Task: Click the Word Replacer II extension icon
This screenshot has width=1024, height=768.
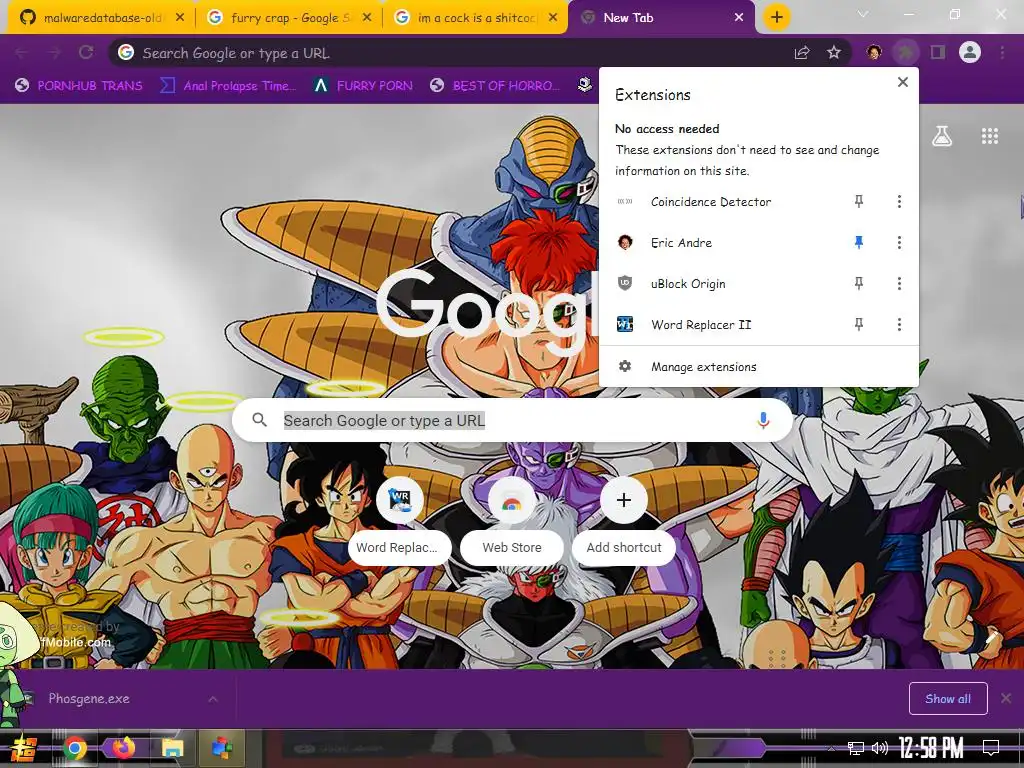Action: pos(625,325)
